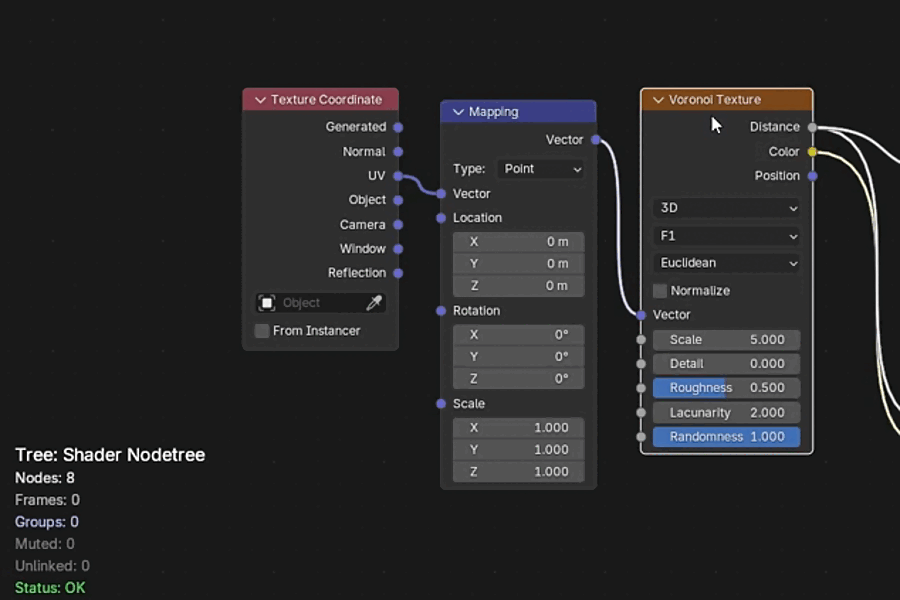Click the Voronoi Scale input socket

641,340
